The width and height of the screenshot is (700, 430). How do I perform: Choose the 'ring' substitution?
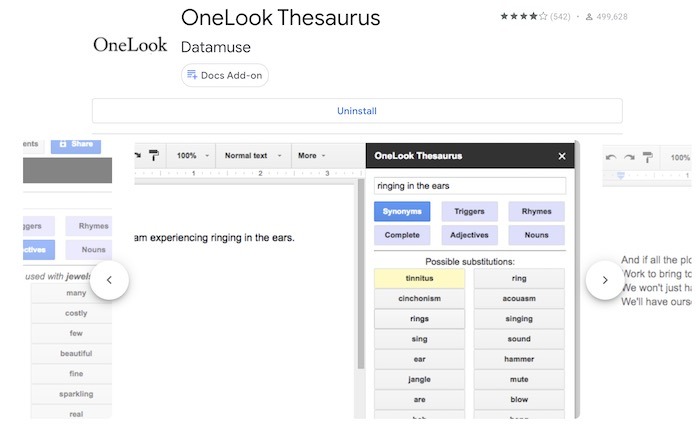(519, 278)
